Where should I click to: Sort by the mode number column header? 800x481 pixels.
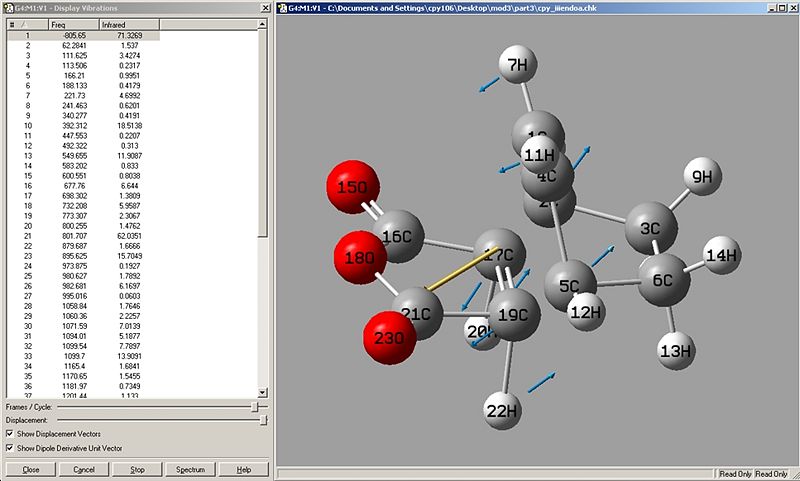coord(28,24)
